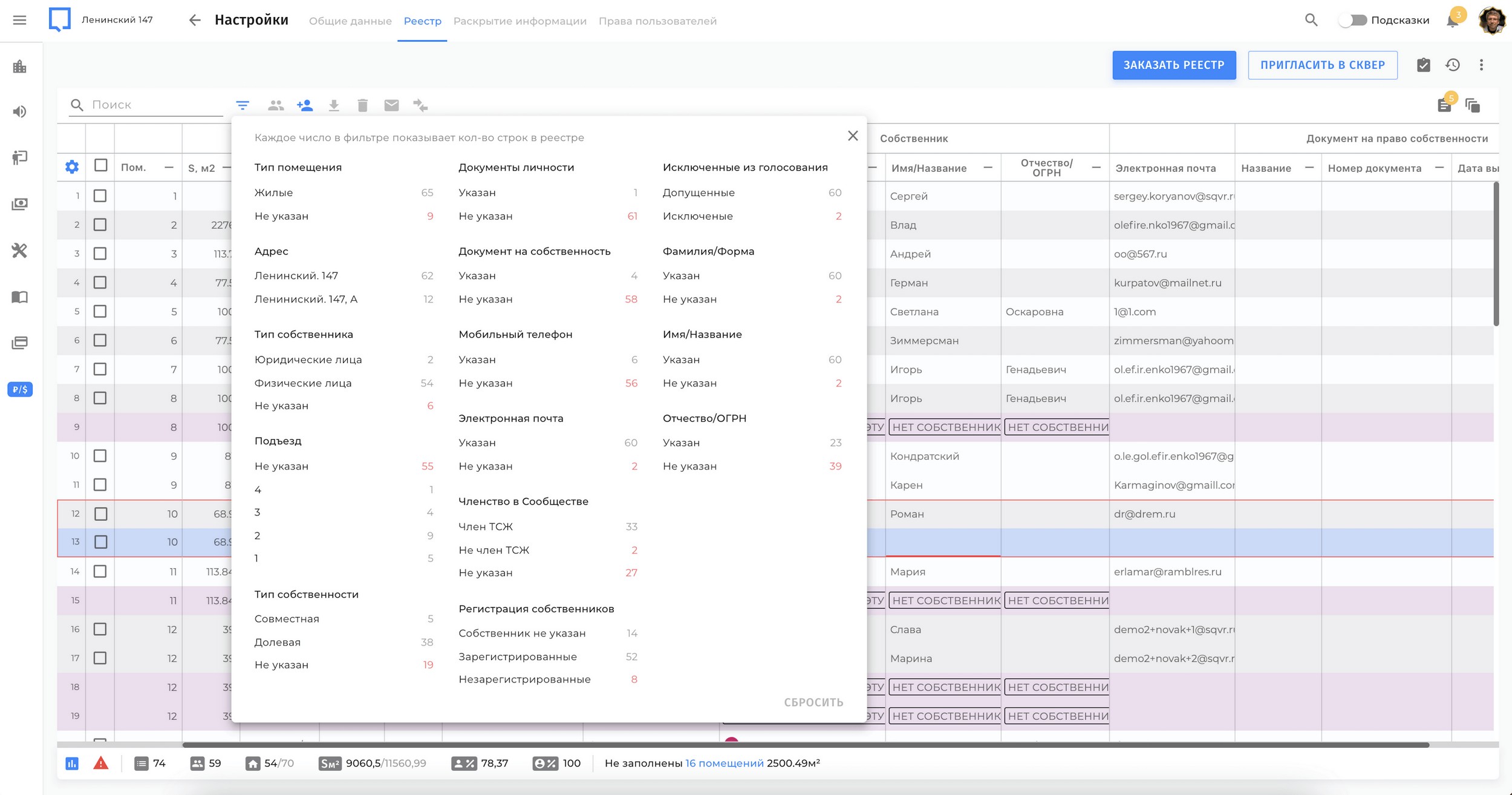The image size is (1512, 795).
Task: Open history clock icon at top right
Action: [x=1453, y=65]
